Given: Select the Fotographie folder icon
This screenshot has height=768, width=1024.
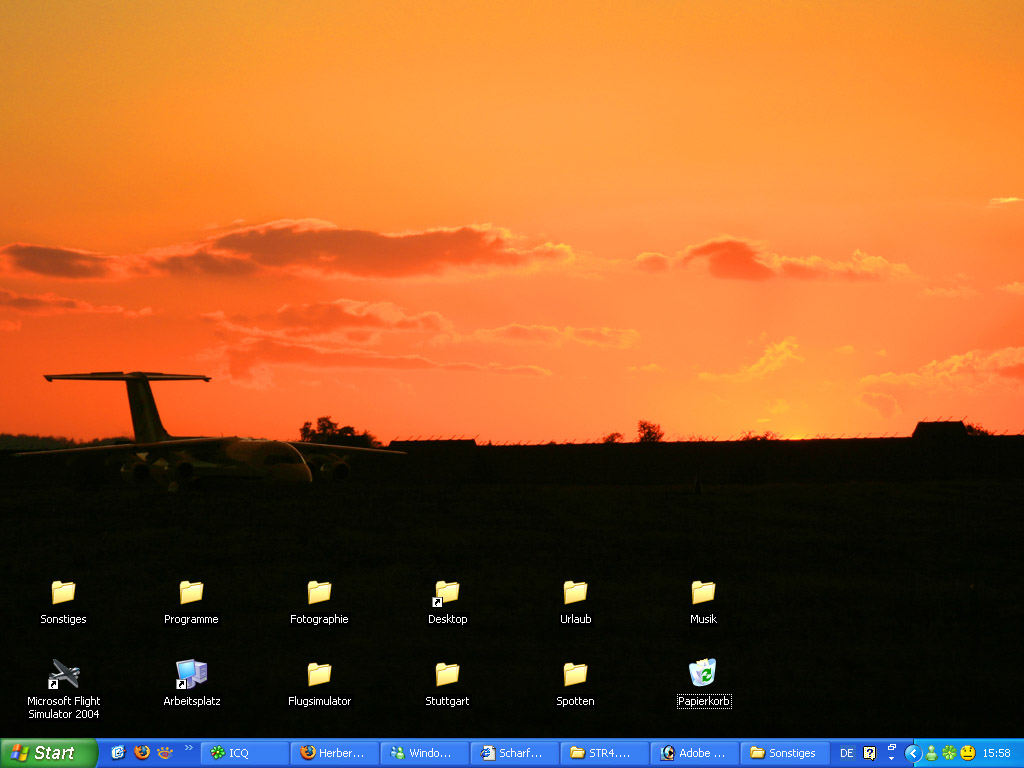Looking at the screenshot, I should pos(319,593).
